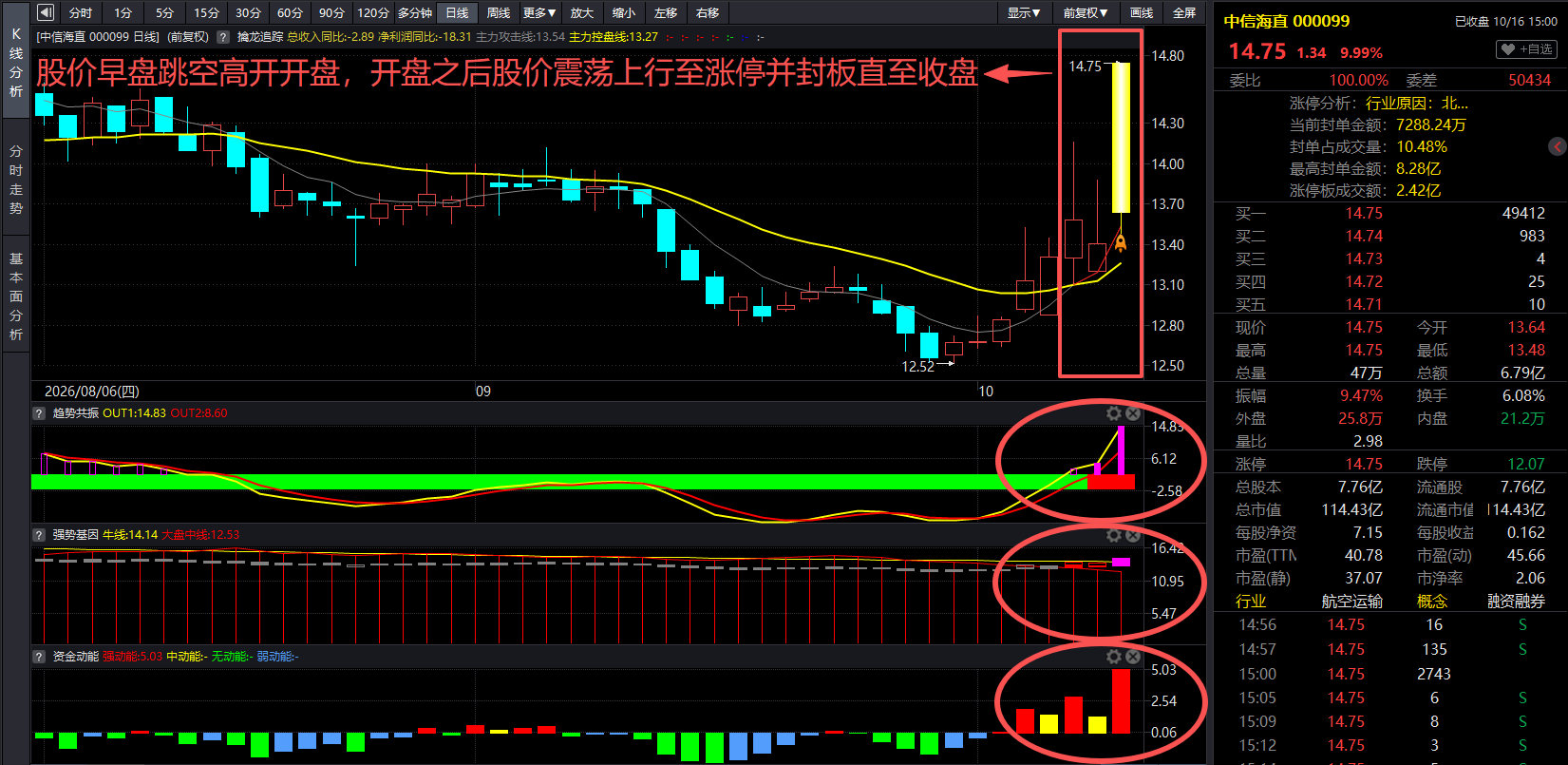Select the 120分 timeframe

click(373, 12)
